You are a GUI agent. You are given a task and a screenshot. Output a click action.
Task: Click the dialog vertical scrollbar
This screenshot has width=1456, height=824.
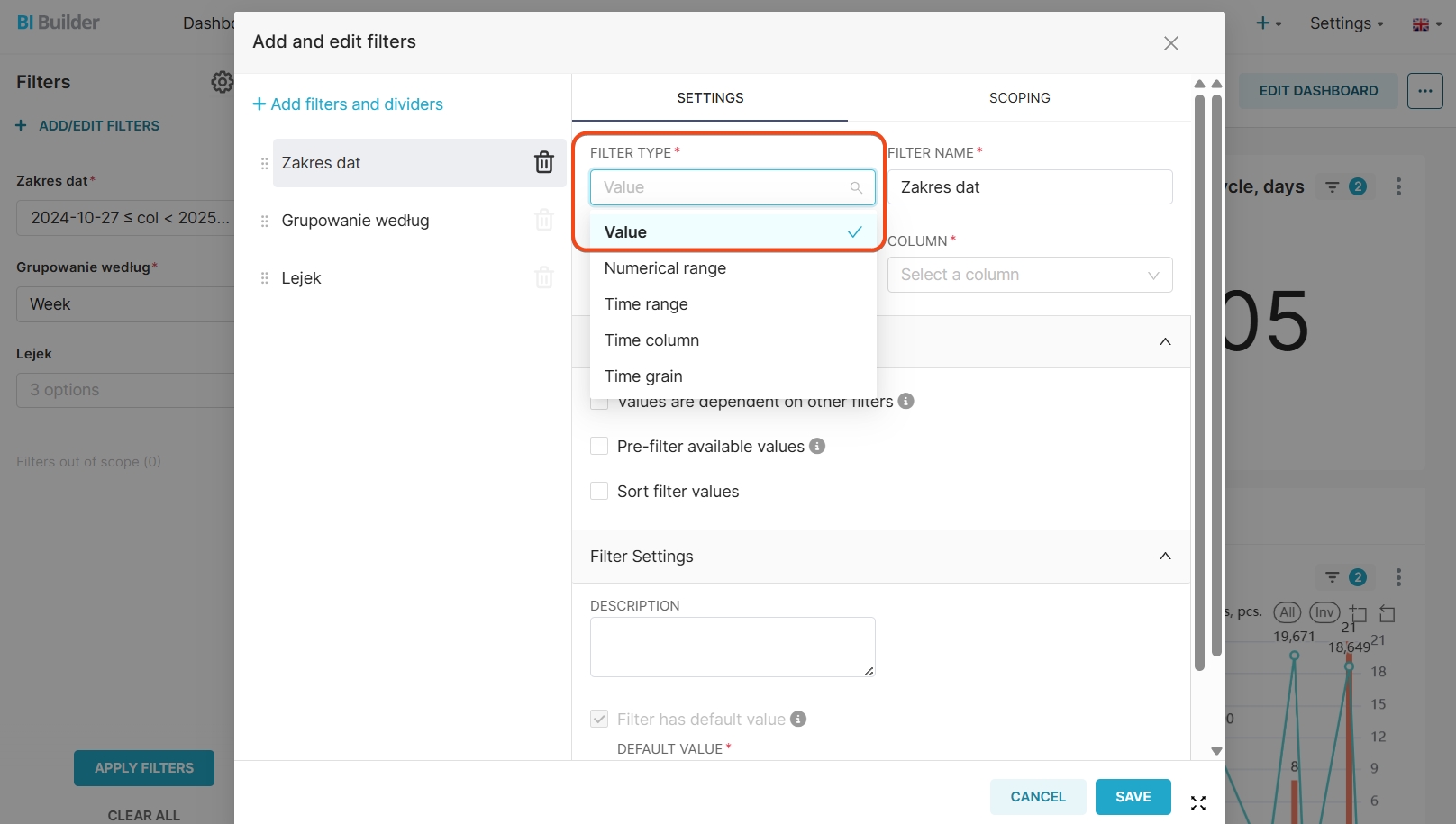coord(1199,378)
